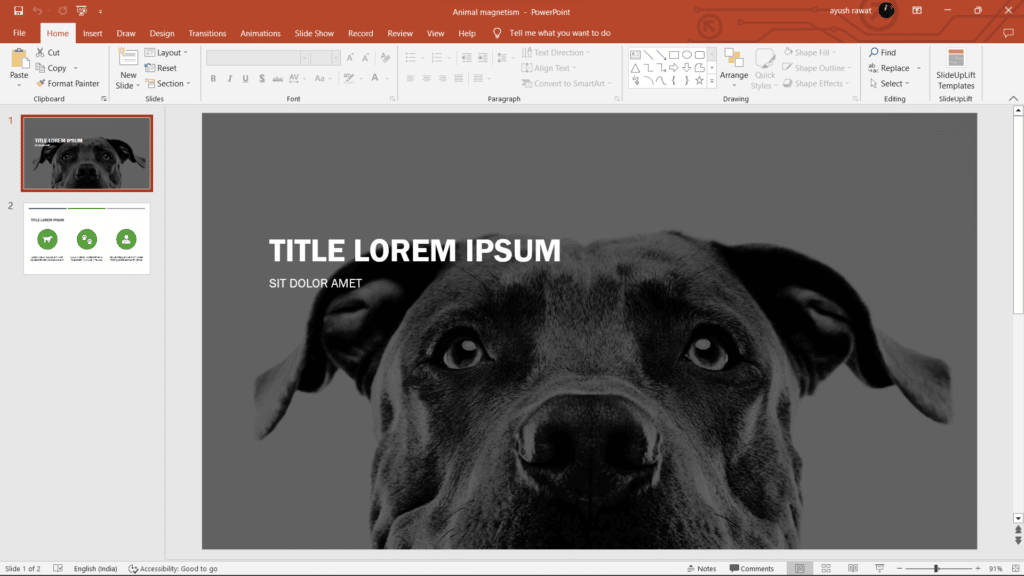Toggle italic formatting

(x=229, y=77)
